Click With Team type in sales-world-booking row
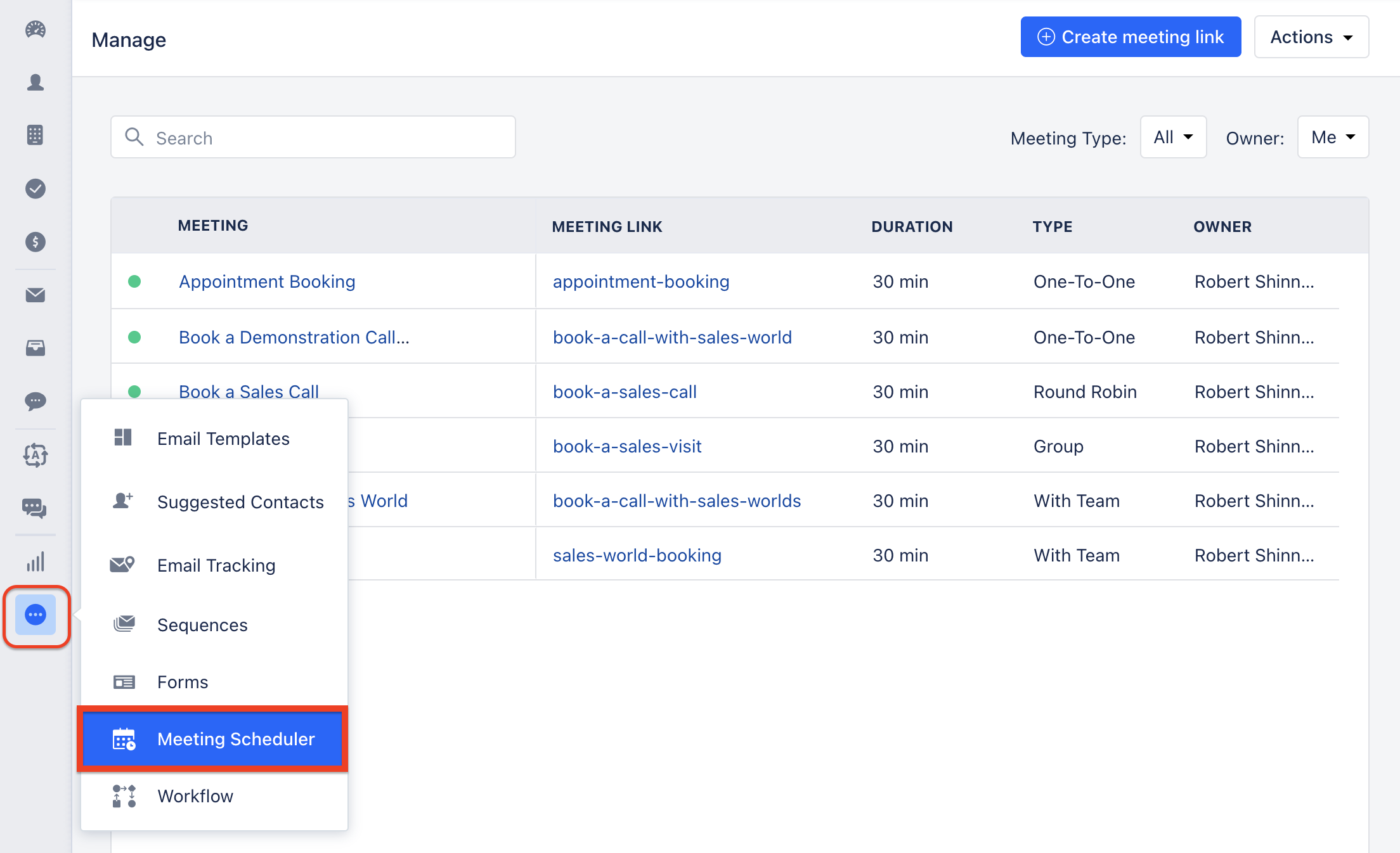This screenshot has width=1400, height=853. [1077, 555]
